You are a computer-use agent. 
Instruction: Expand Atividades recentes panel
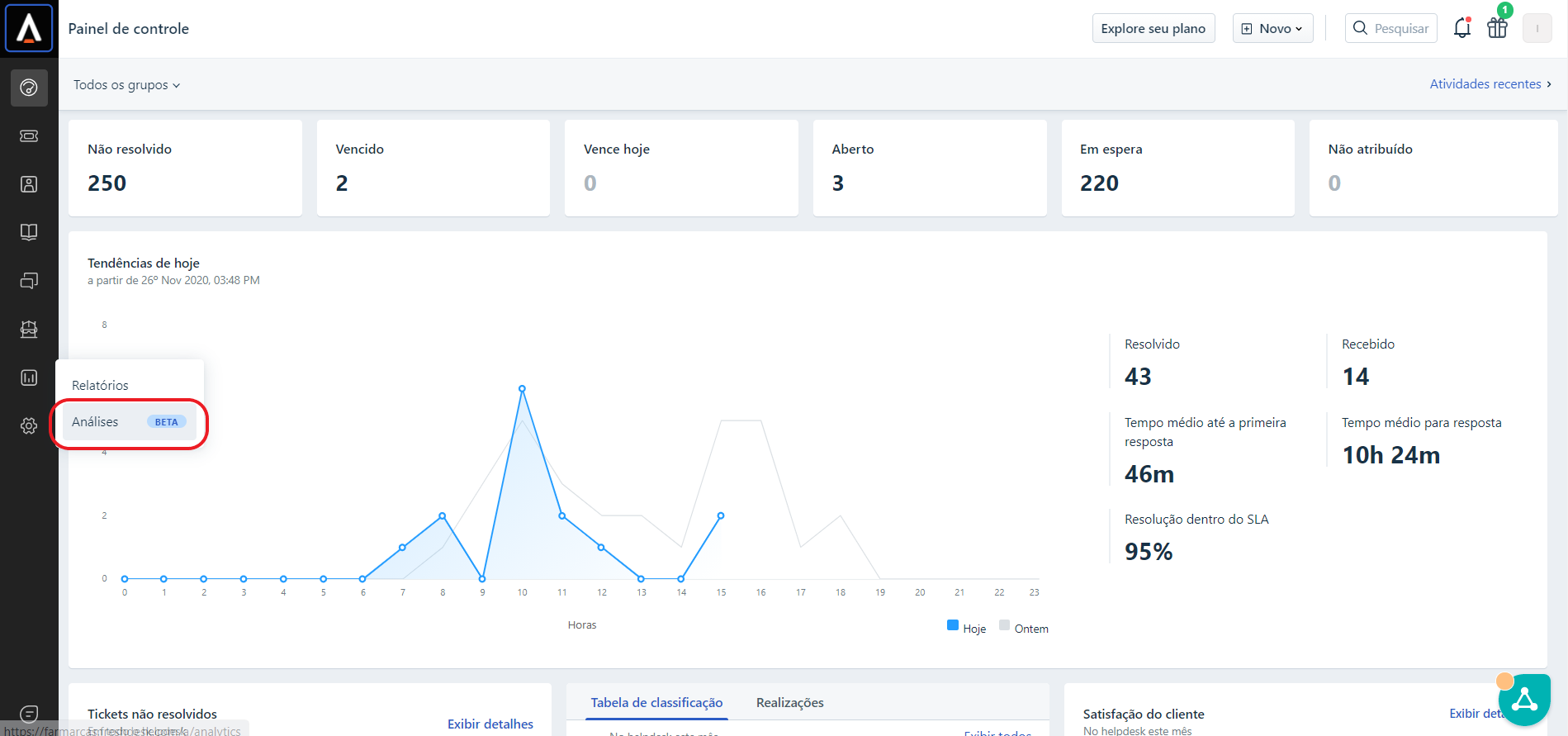point(1490,84)
